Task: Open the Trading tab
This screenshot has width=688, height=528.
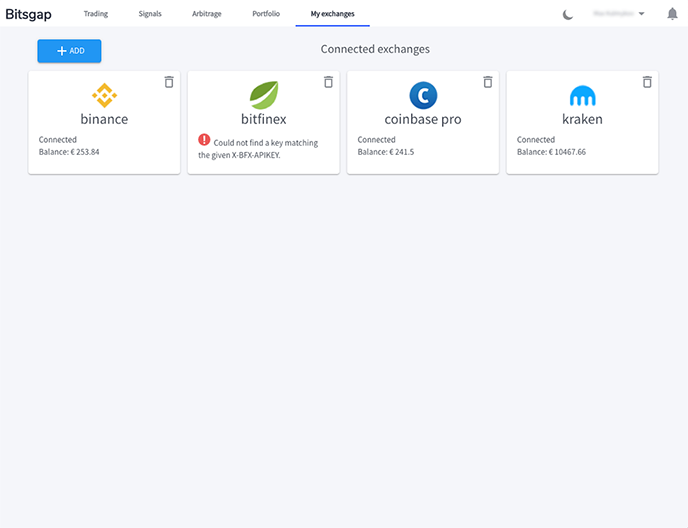Action: [x=96, y=14]
